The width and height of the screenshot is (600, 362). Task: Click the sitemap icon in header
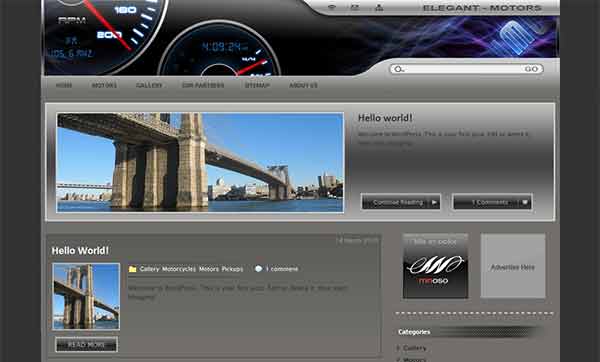click(x=379, y=7)
